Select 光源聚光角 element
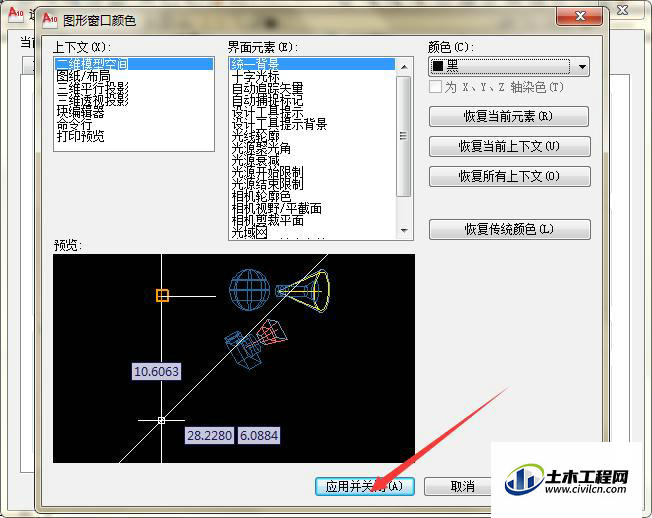 261,148
